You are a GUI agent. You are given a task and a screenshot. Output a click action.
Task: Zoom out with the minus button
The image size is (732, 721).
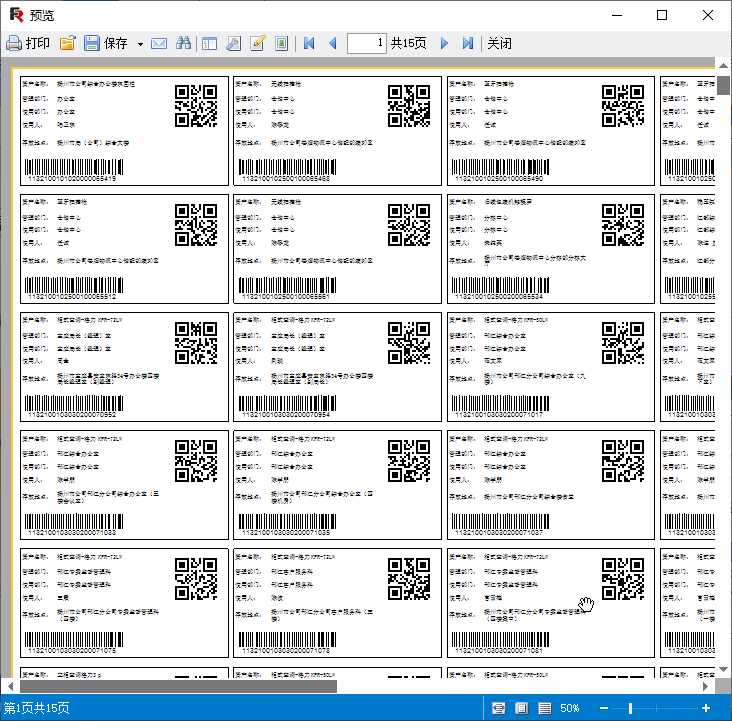coord(604,708)
